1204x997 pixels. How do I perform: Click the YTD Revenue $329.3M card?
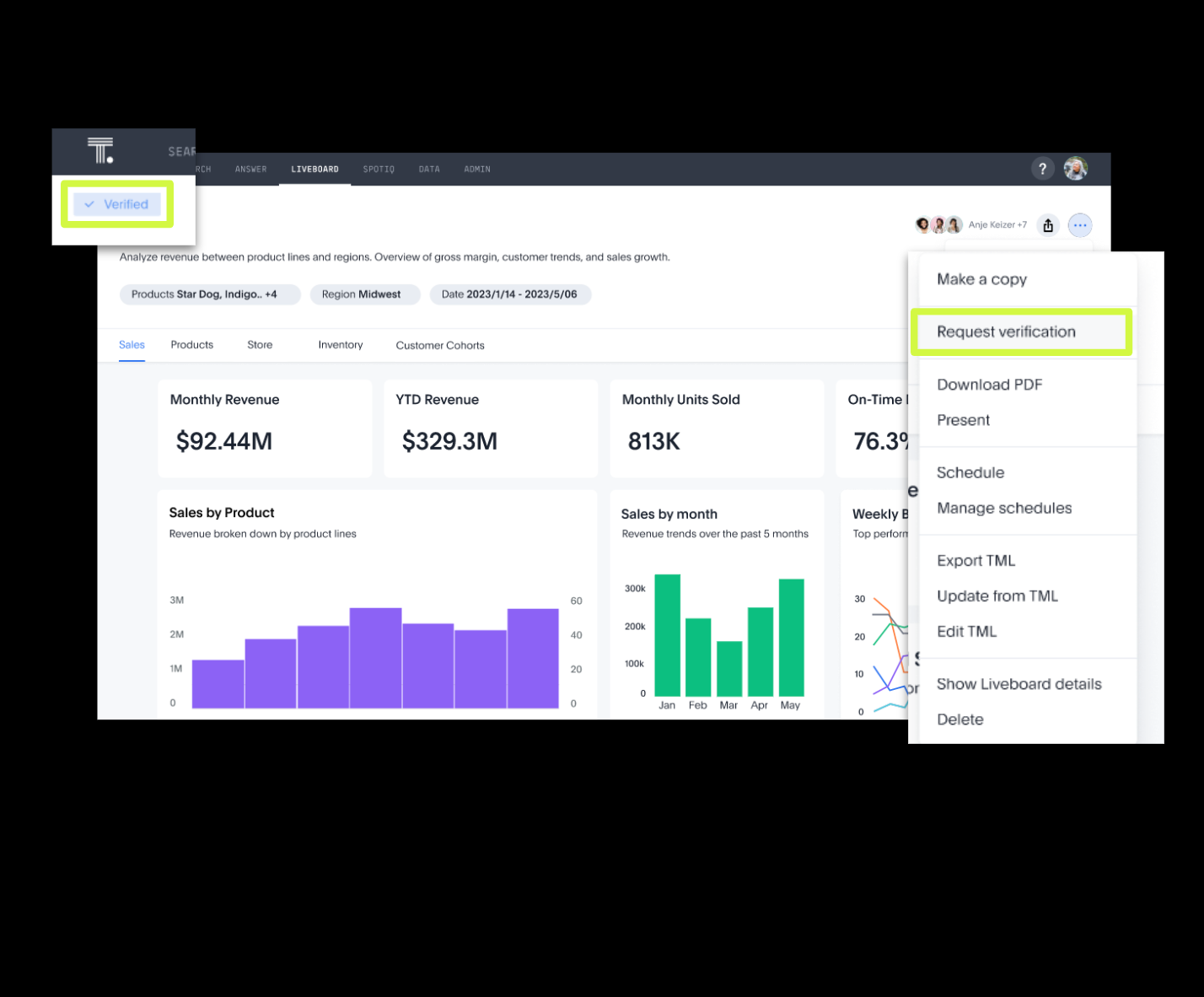click(491, 428)
